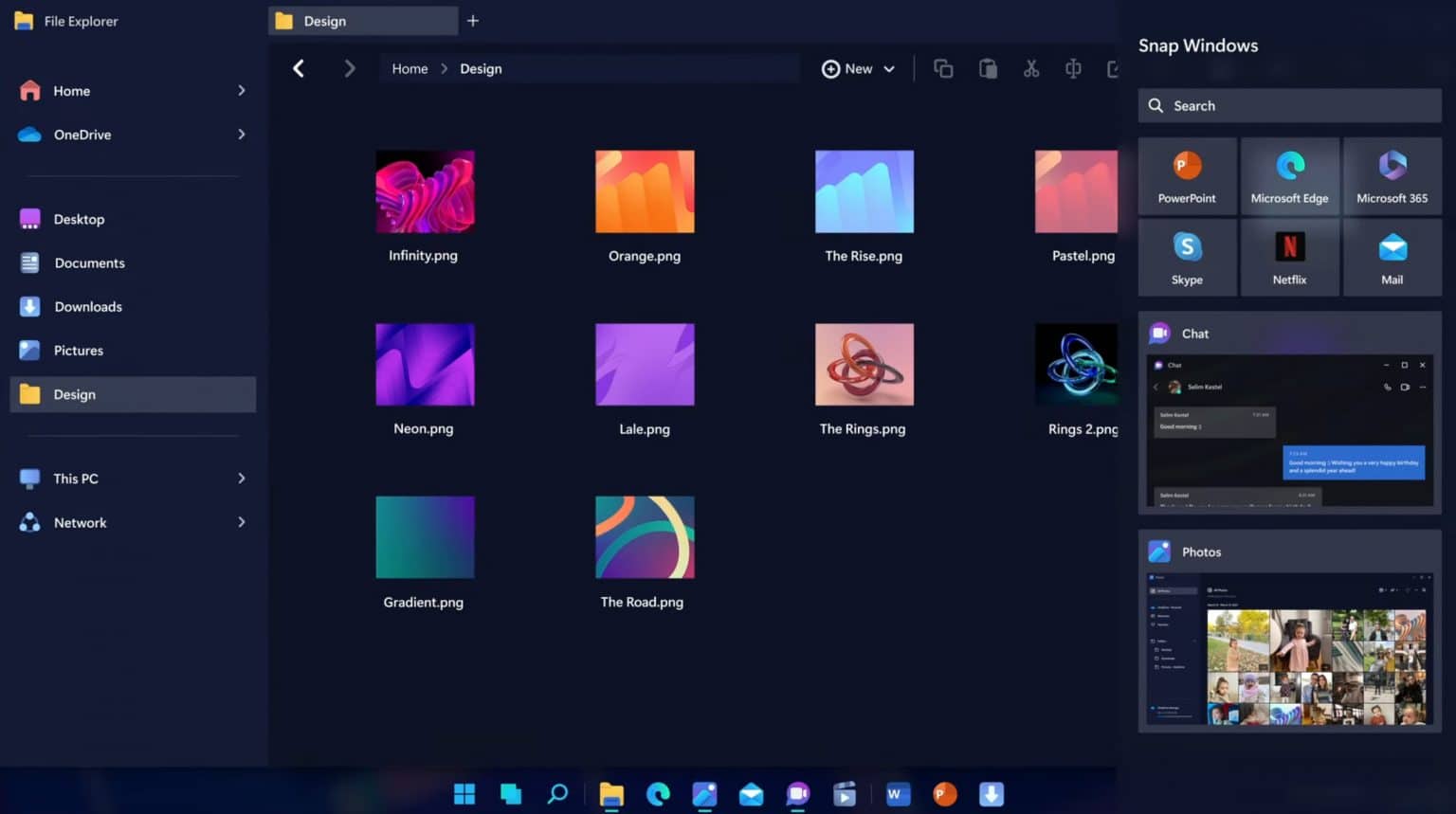
Task: Select the Cut icon in the toolbar
Action: coord(1031,68)
